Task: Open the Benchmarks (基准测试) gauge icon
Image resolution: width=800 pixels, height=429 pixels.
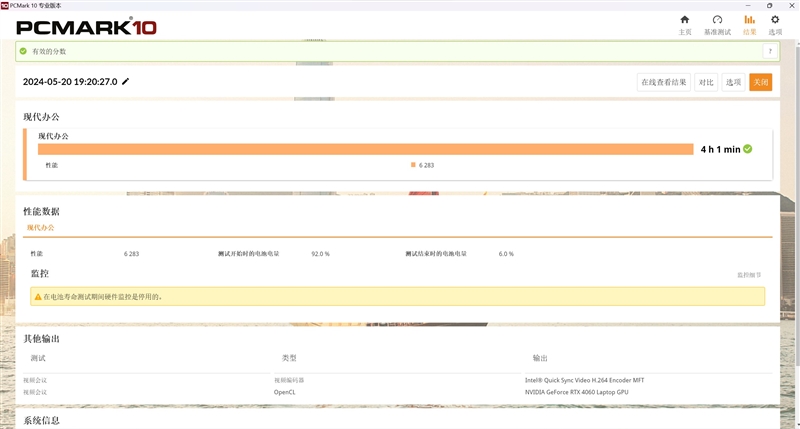Action: point(717,20)
